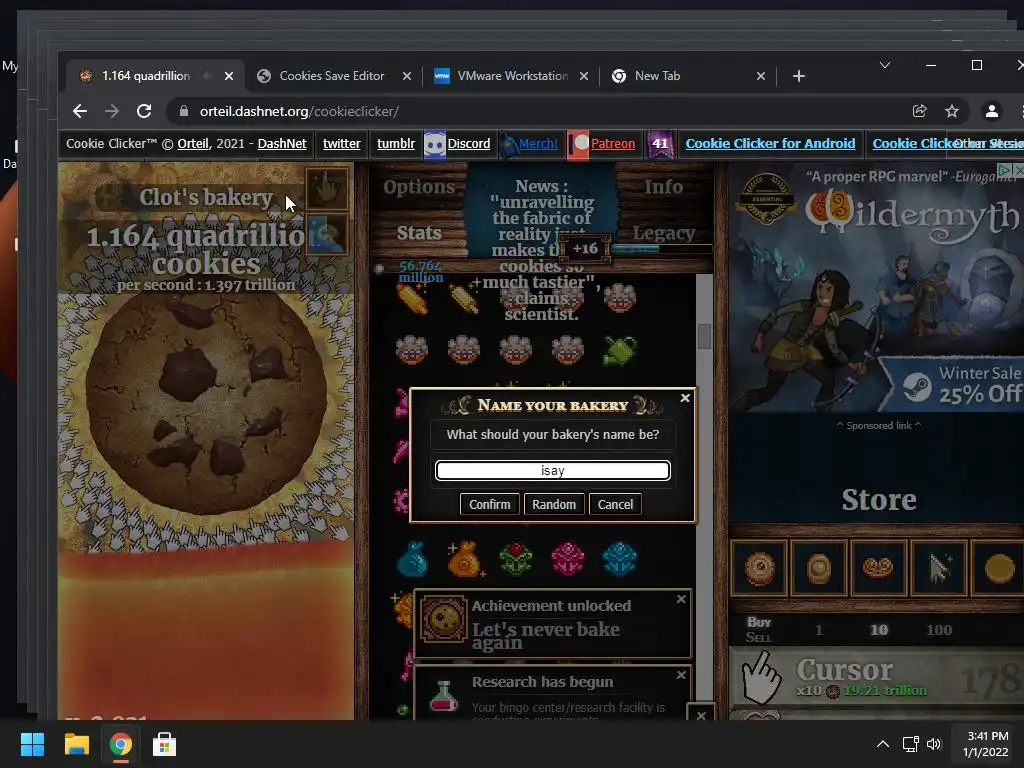1024x768 pixels.
Task: Open volume control in system tray
Action: [x=934, y=744]
